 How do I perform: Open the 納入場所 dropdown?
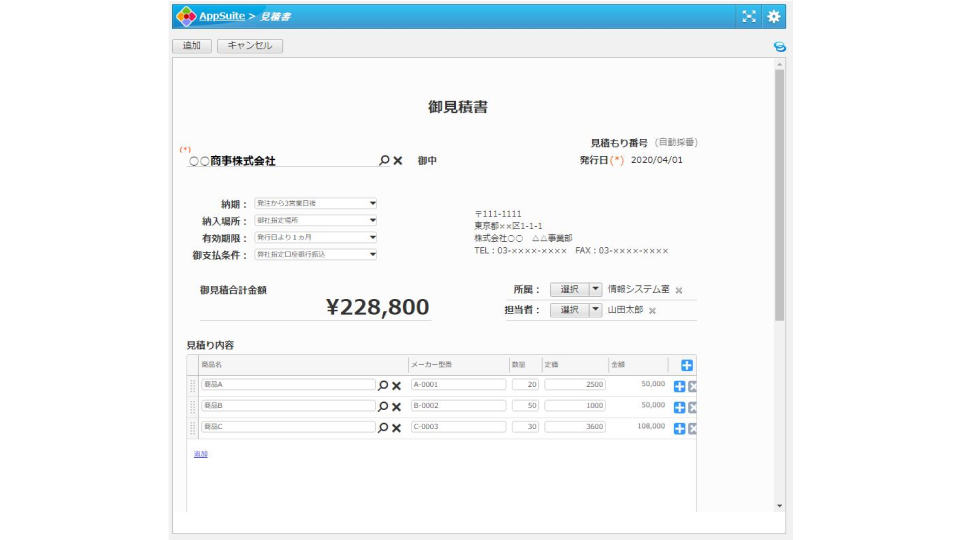(315, 220)
